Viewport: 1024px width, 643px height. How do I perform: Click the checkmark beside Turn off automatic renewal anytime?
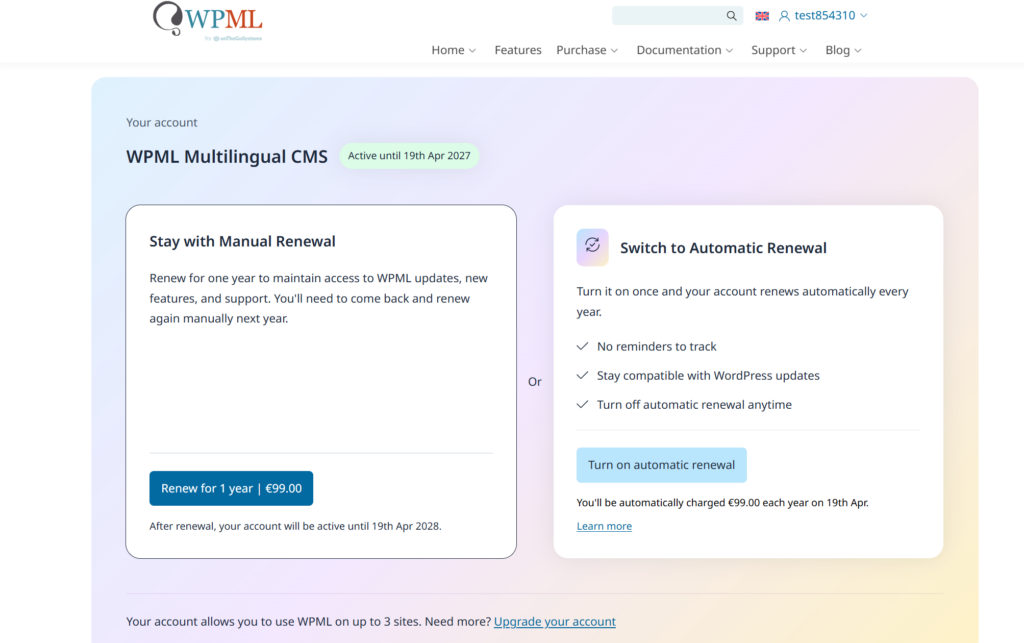[580, 404]
